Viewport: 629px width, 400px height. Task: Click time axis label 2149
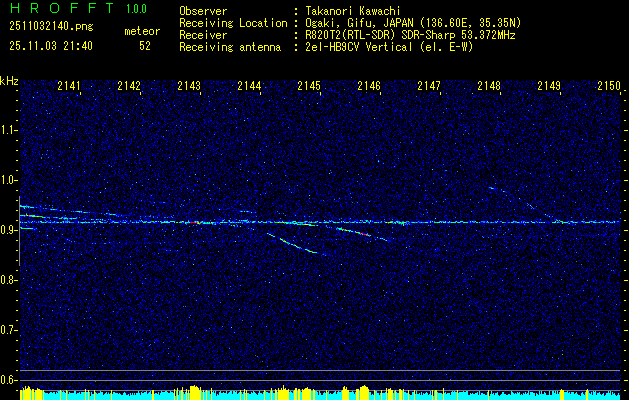coord(549,85)
